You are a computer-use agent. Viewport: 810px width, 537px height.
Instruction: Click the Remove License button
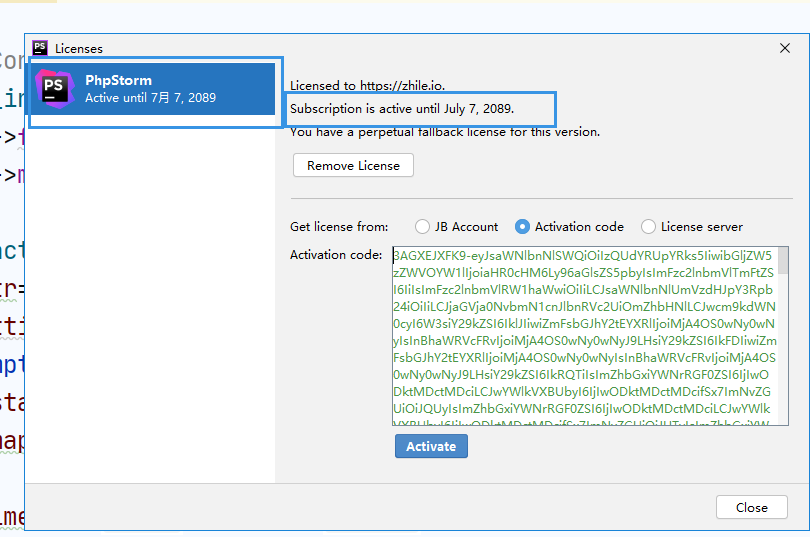353,165
